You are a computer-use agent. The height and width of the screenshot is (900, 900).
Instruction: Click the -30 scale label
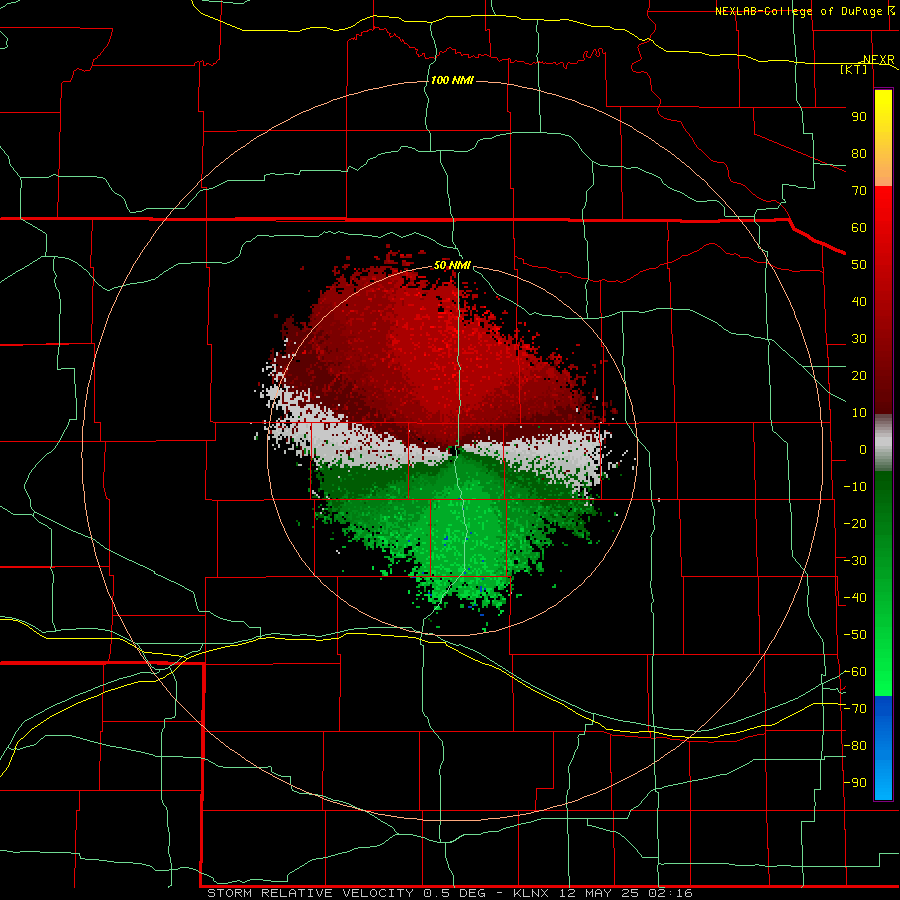[855, 561]
